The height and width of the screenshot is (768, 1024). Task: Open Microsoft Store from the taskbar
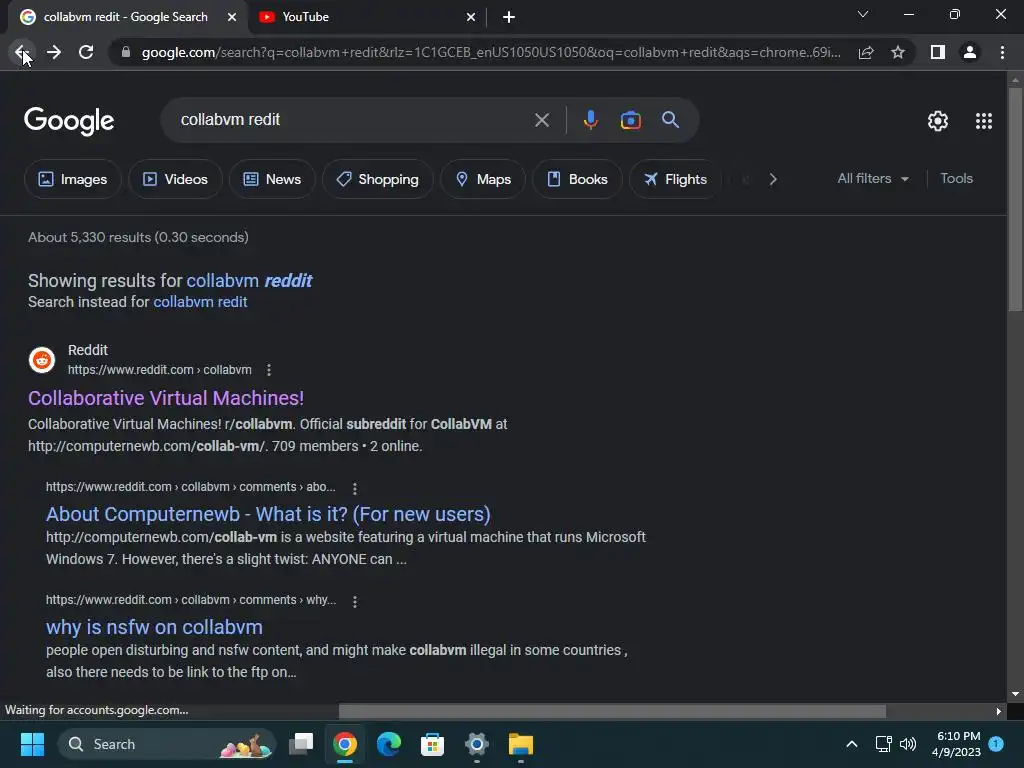pos(432,744)
